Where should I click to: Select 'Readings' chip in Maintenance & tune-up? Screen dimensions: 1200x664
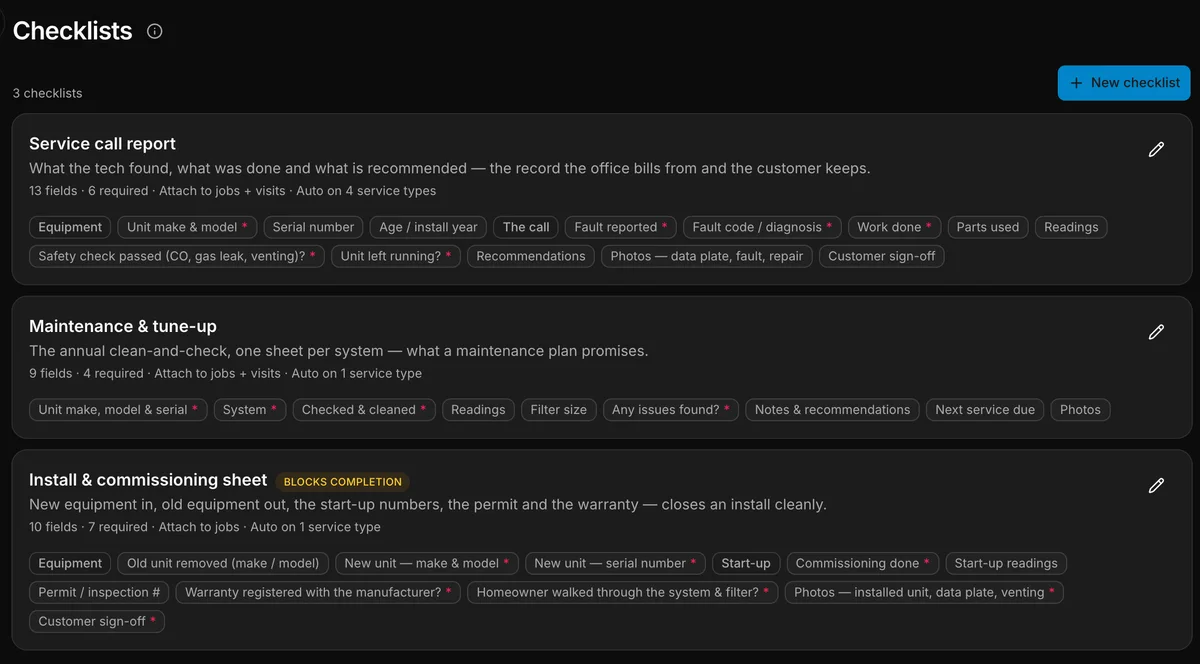coord(478,409)
